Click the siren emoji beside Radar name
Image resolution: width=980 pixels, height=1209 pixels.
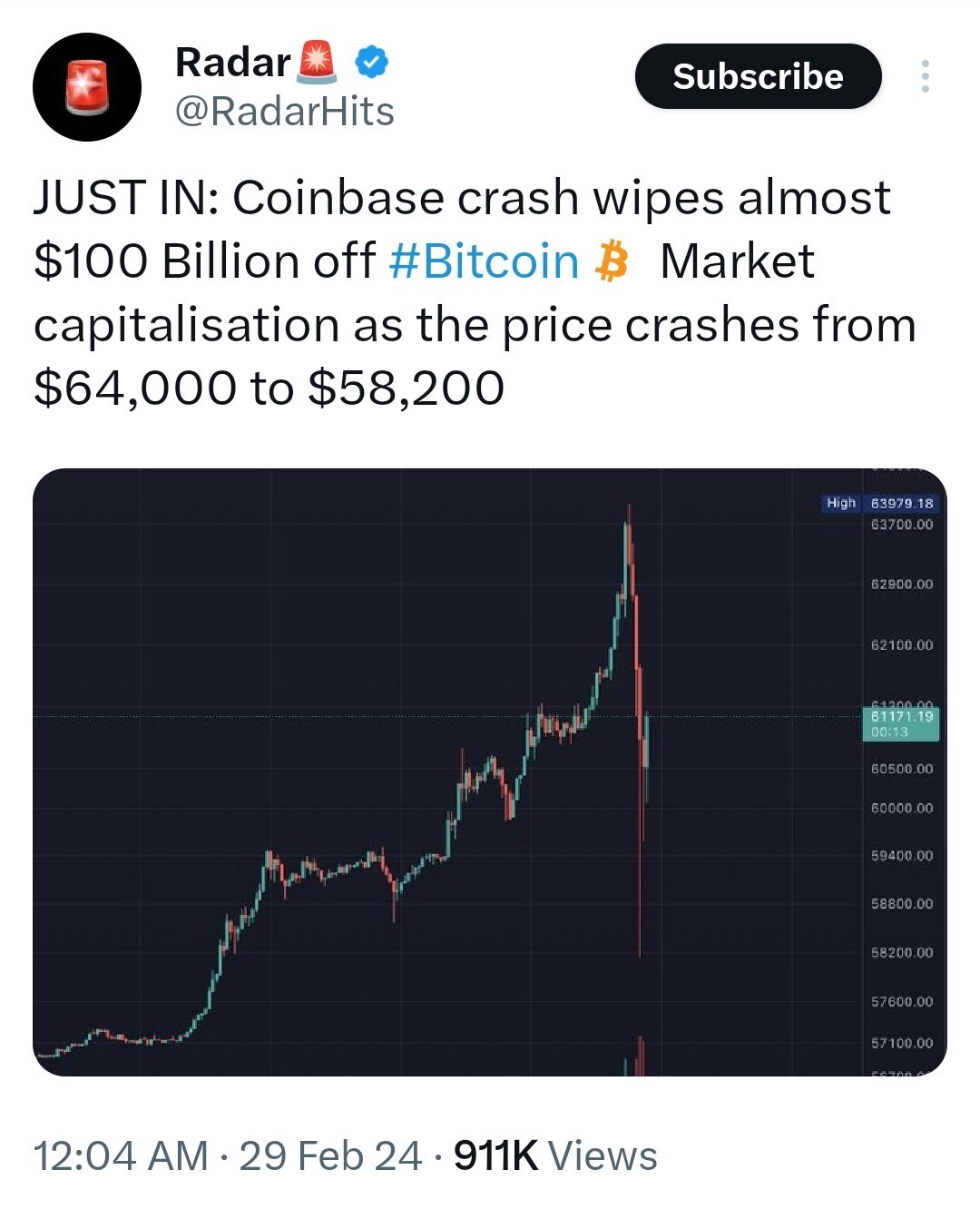tap(317, 62)
